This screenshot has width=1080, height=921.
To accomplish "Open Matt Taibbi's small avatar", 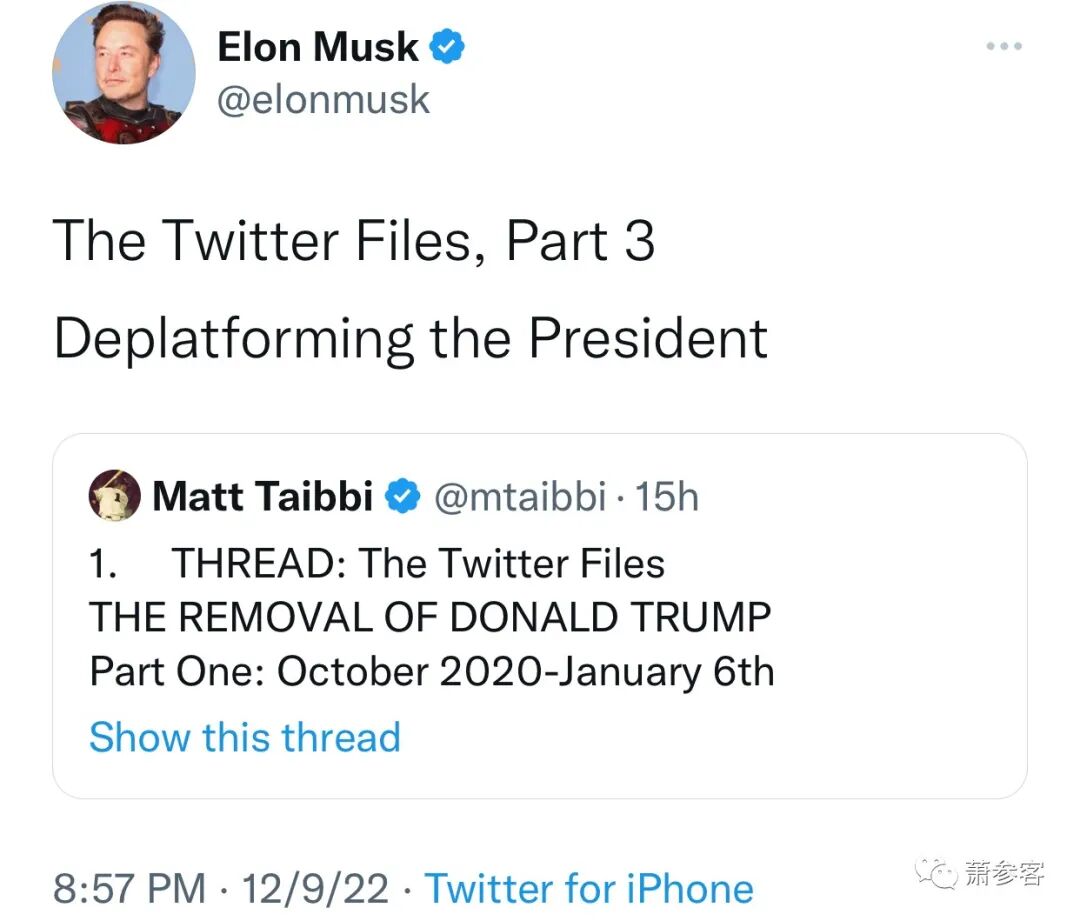I will point(114,495).
